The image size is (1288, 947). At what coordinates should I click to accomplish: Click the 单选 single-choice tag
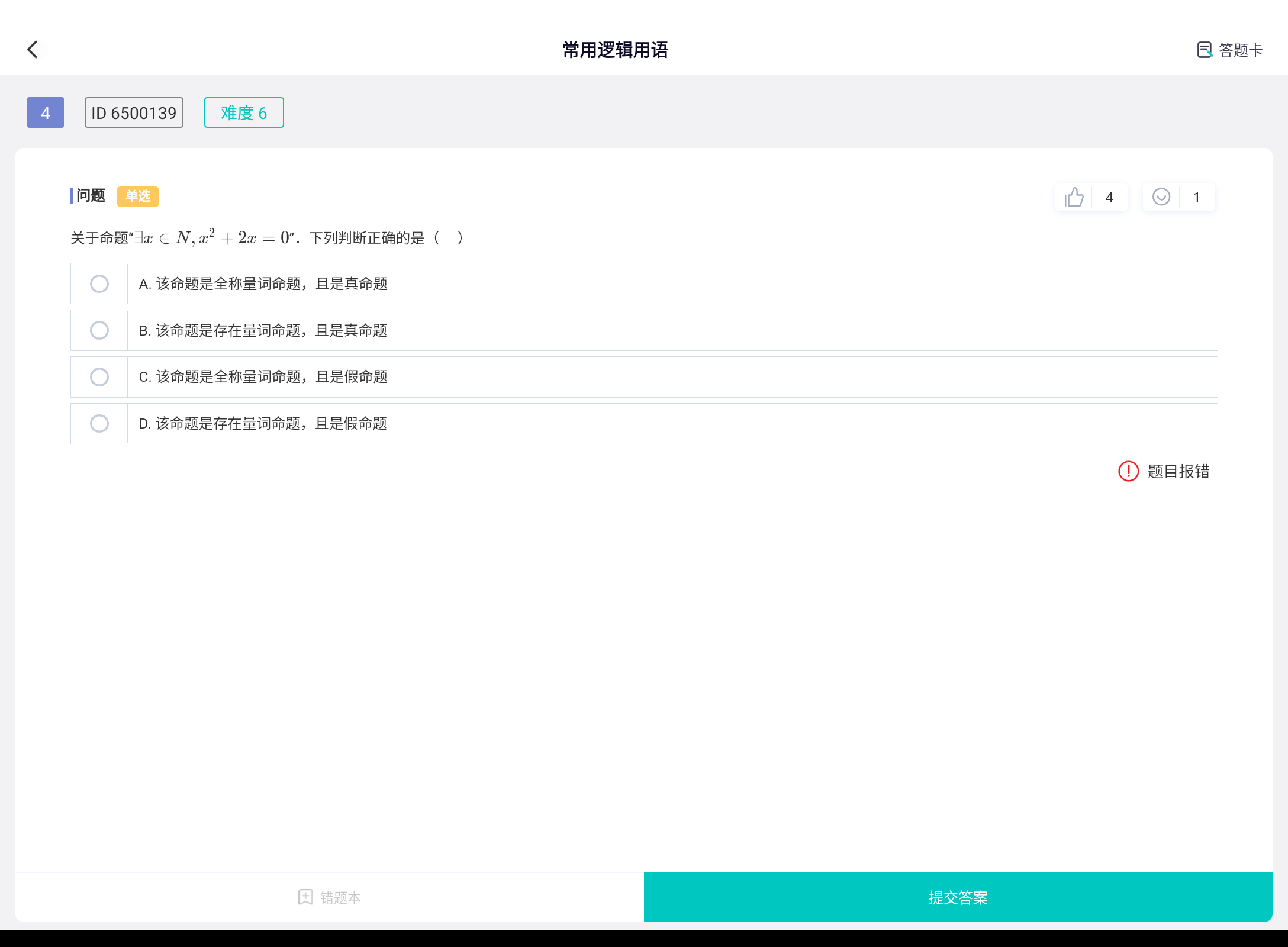coord(138,197)
